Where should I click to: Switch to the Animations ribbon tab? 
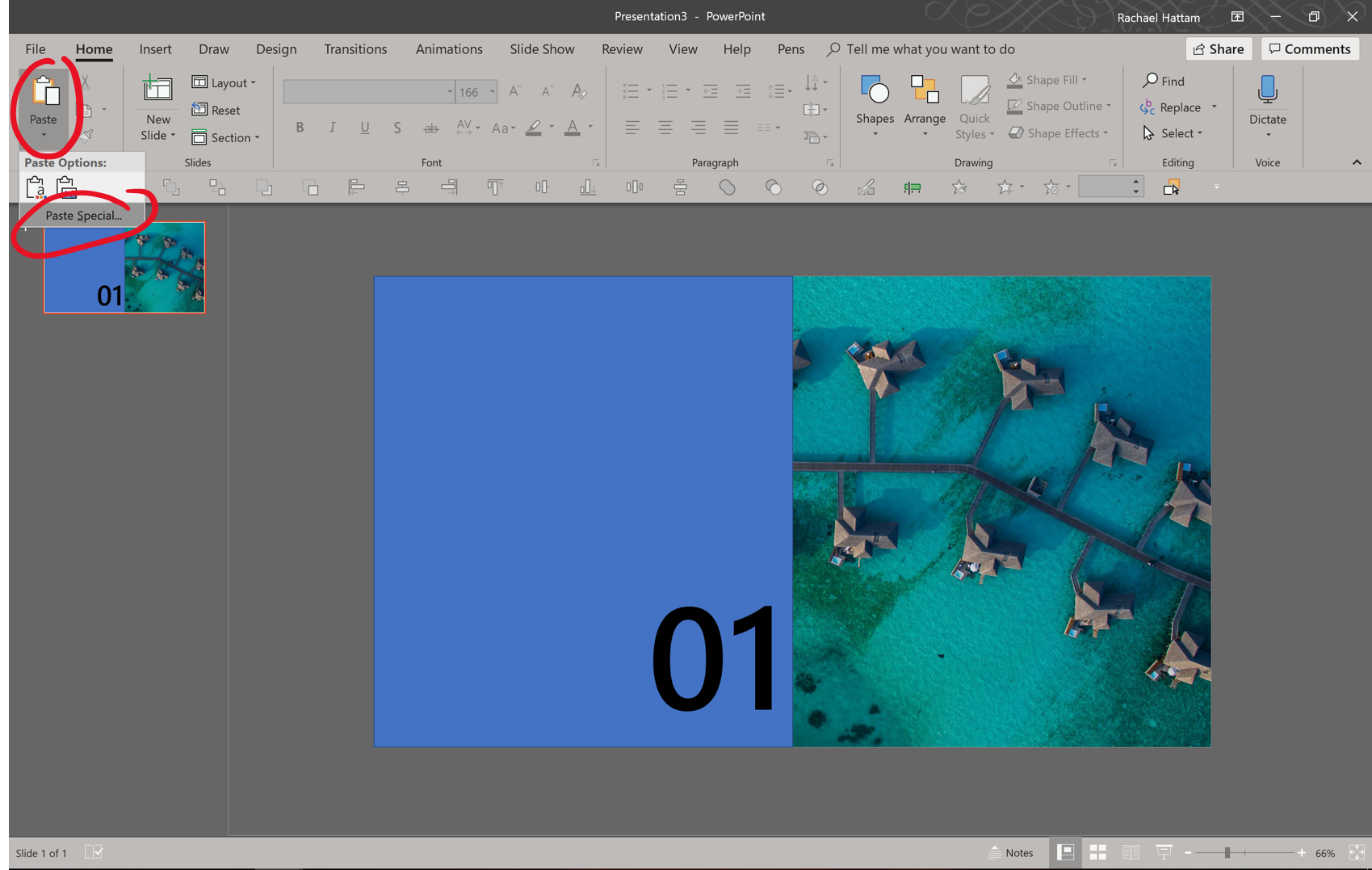(449, 48)
